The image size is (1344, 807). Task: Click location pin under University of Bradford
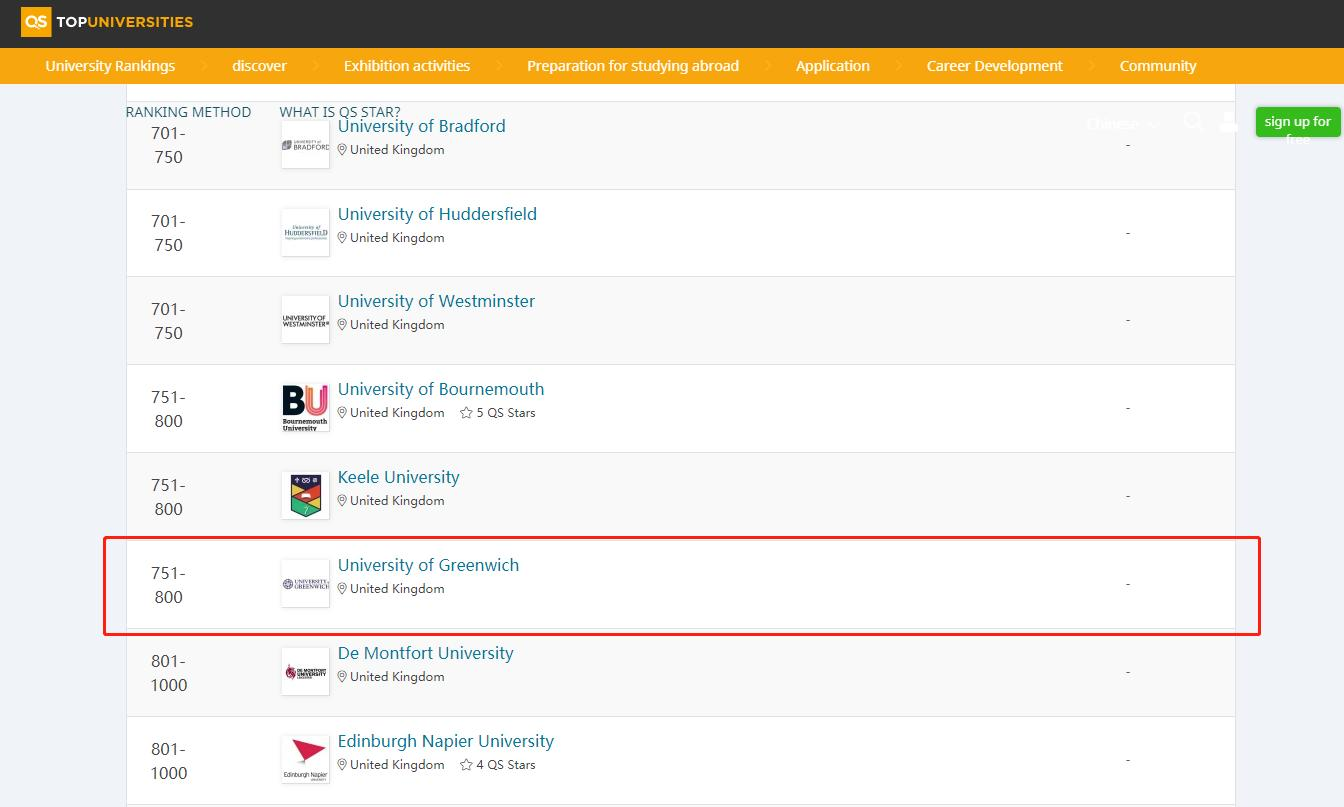pos(342,150)
